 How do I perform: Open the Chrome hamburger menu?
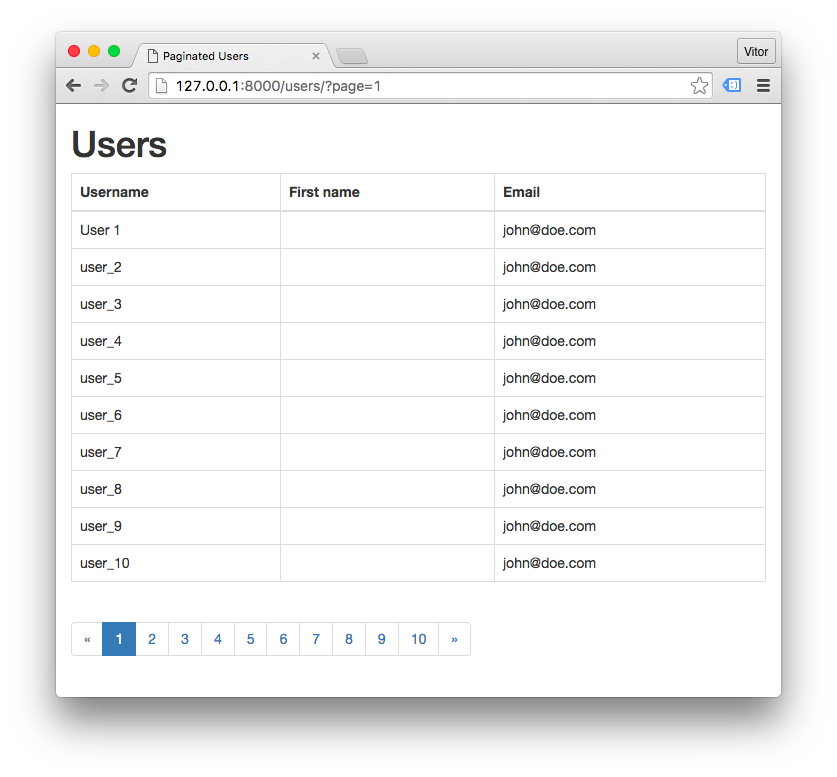[x=763, y=85]
